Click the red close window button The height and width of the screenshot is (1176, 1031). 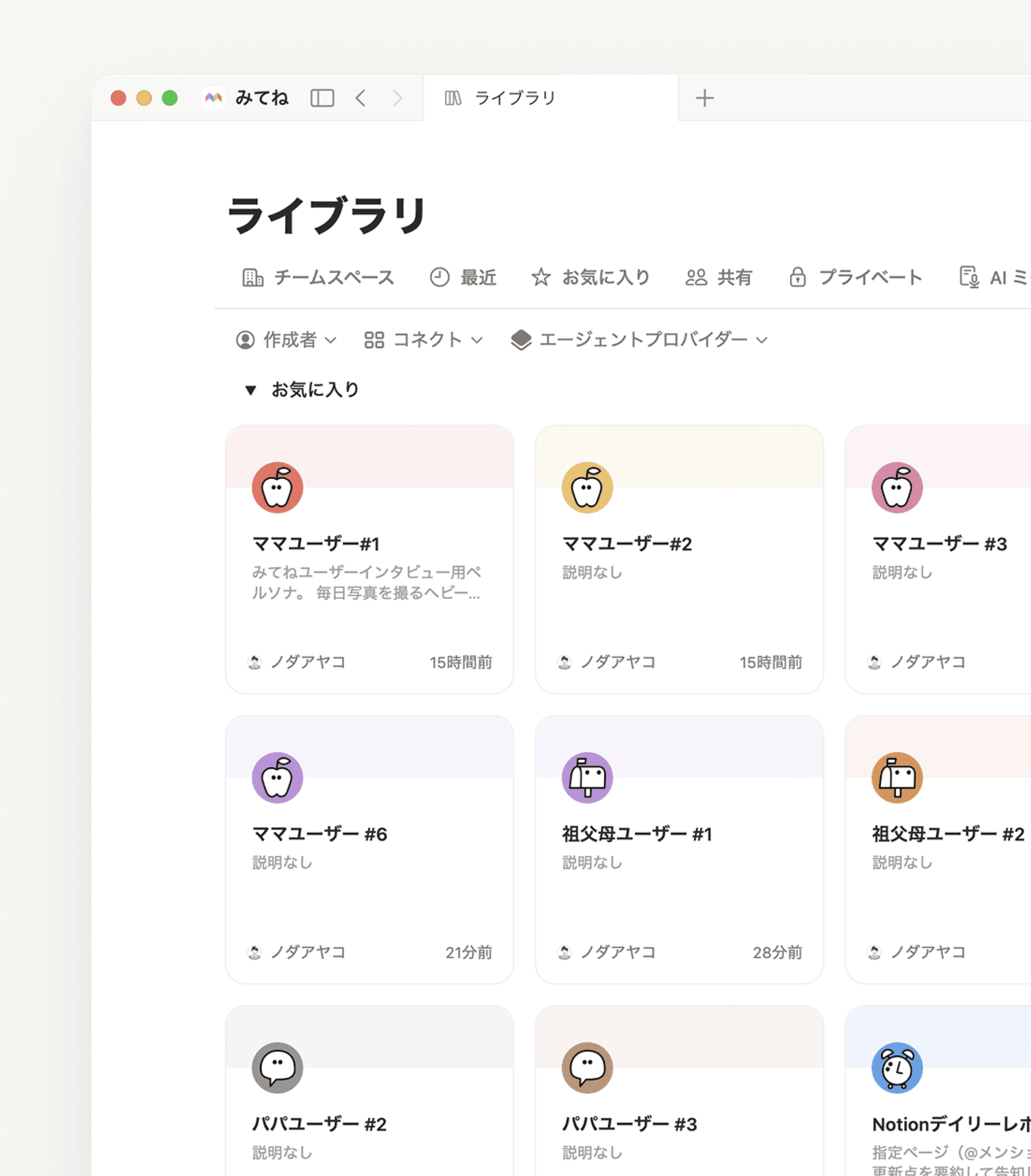pos(118,98)
